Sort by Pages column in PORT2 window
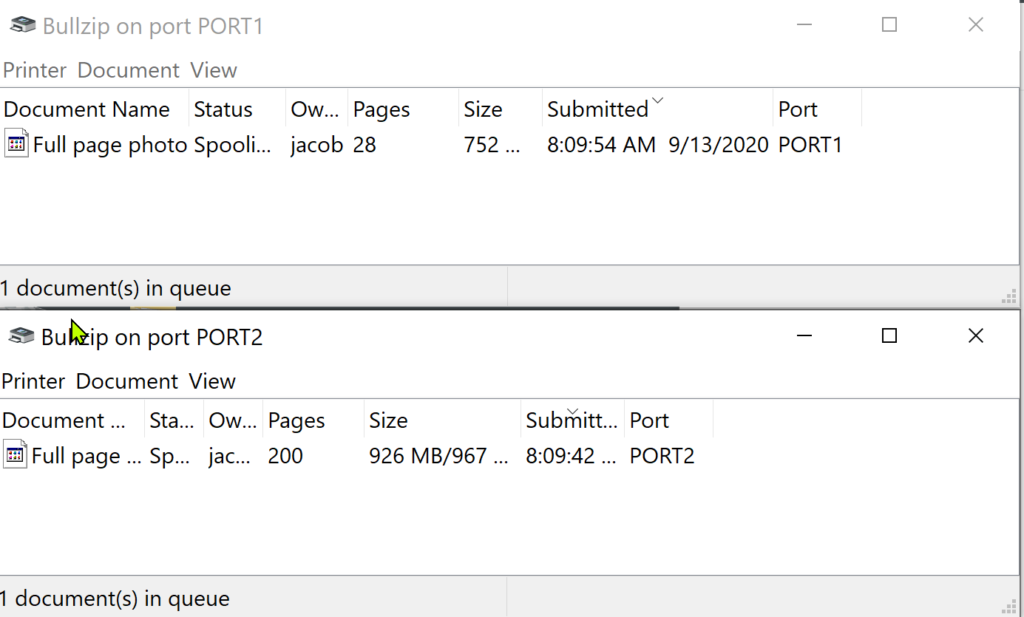This screenshot has width=1024, height=617. [x=313, y=420]
